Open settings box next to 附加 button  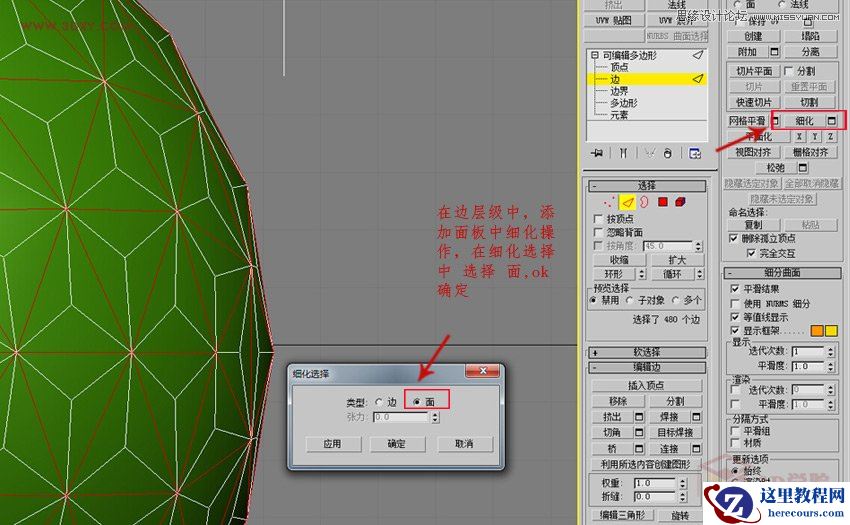[x=774, y=52]
